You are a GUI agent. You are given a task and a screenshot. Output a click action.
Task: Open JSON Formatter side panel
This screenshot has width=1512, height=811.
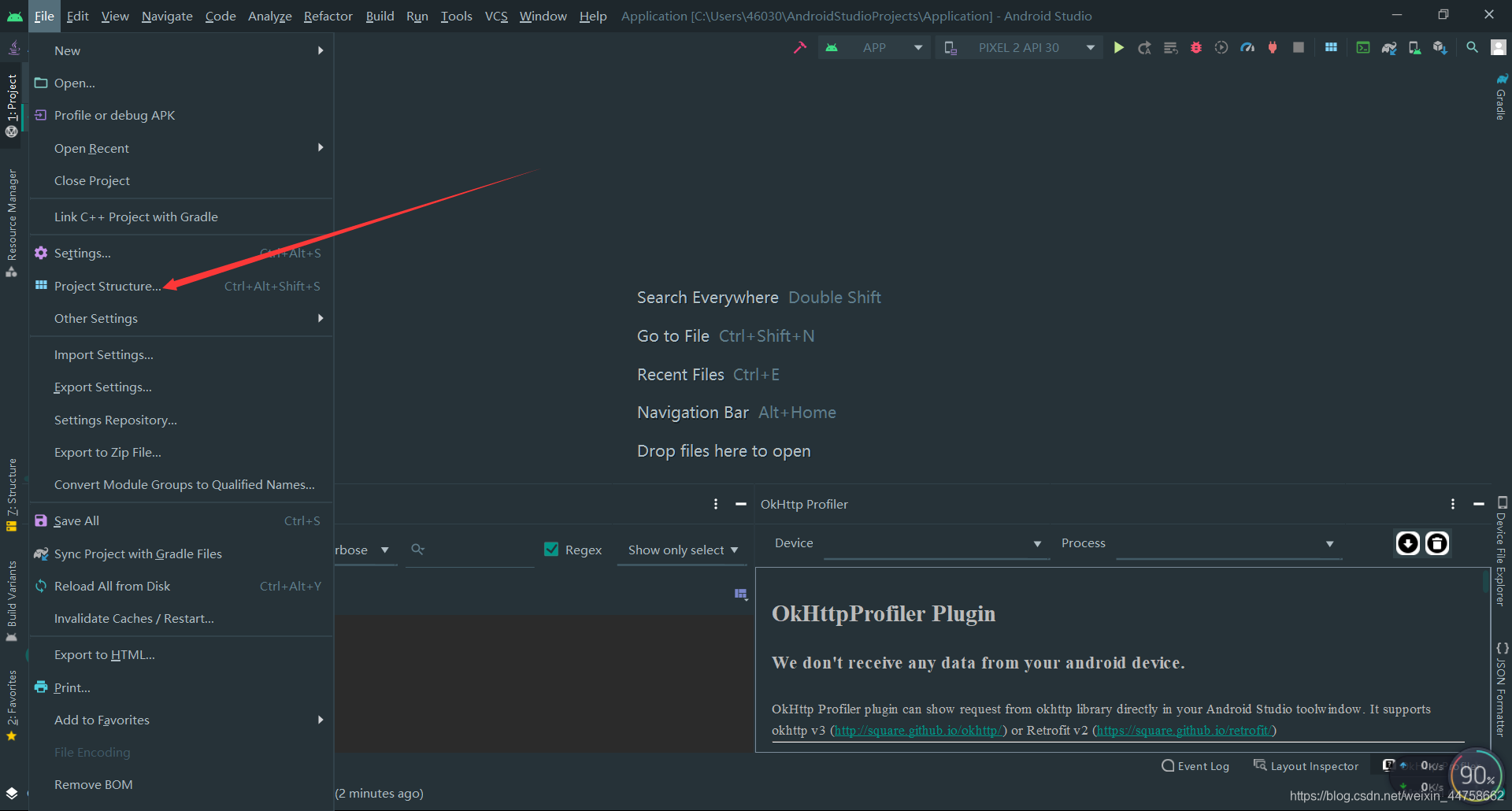point(1502,690)
